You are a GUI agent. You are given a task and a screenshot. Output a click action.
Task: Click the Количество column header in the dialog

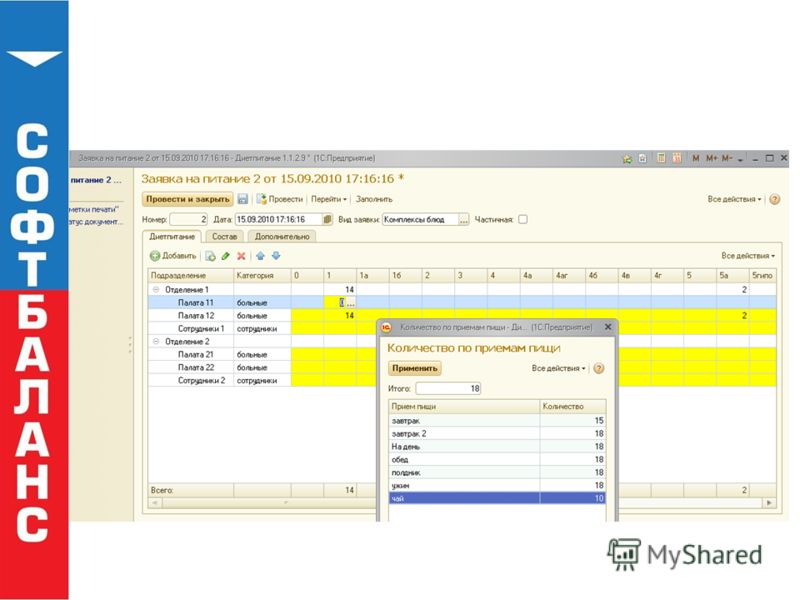573,407
